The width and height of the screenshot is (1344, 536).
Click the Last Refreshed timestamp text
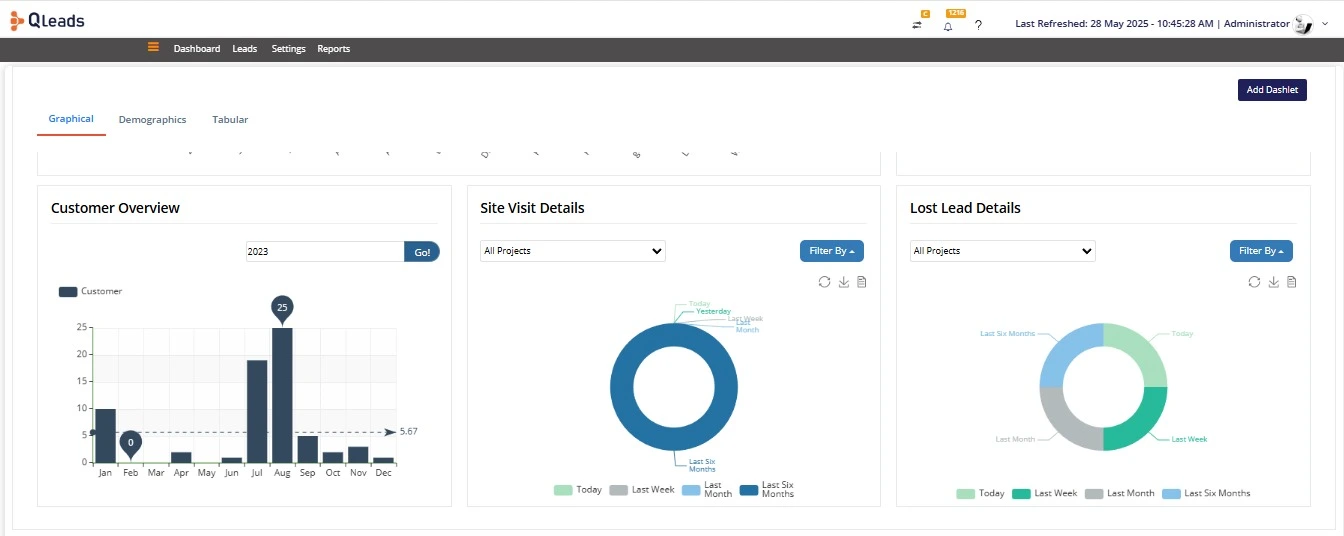point(1113,24)
